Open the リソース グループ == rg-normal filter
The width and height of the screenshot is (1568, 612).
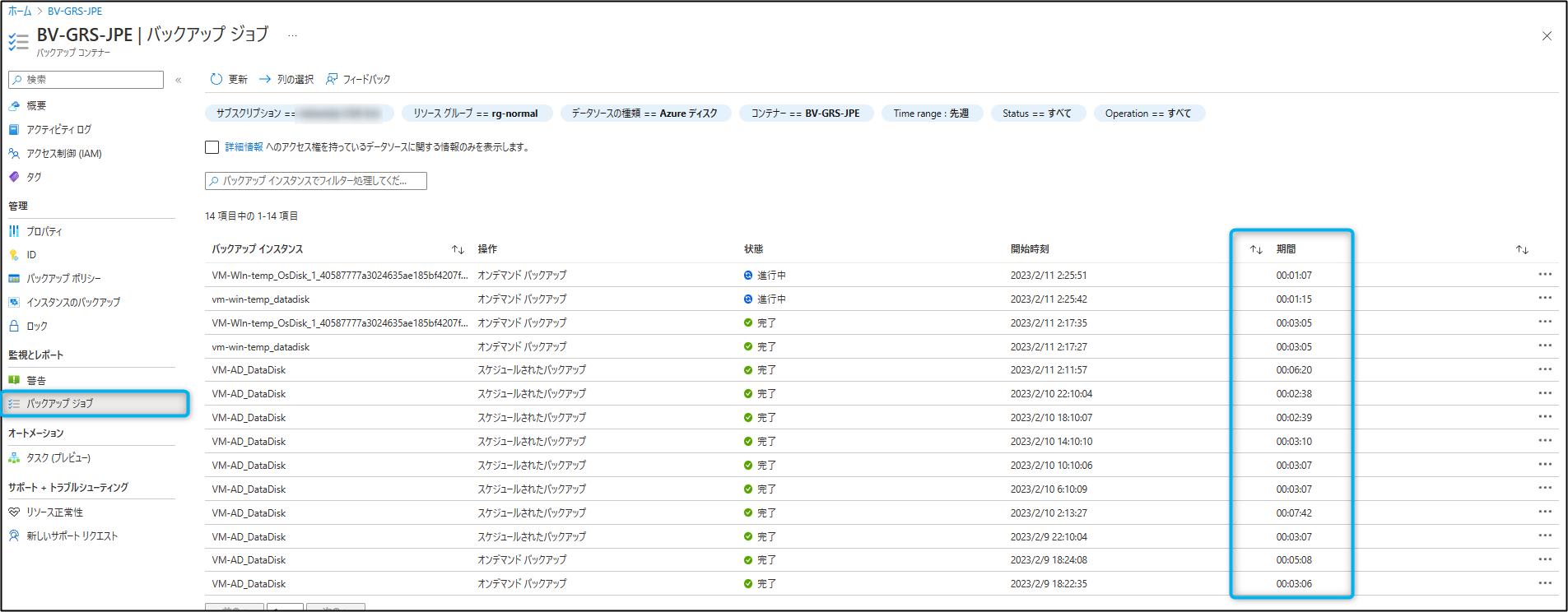point(476,114)
